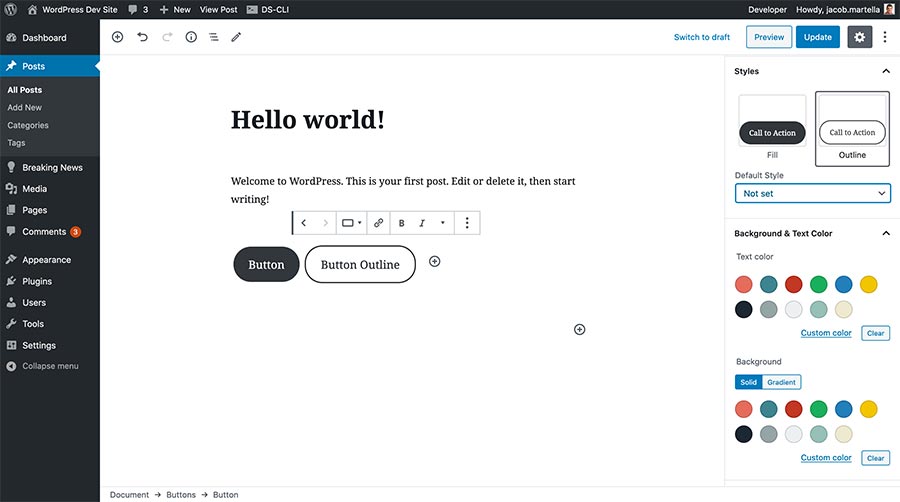The height and width of the screenshot is (502, 900).
Task: Go to Dashboard menu
Action: pyautogui.click(x=50, y=38)
